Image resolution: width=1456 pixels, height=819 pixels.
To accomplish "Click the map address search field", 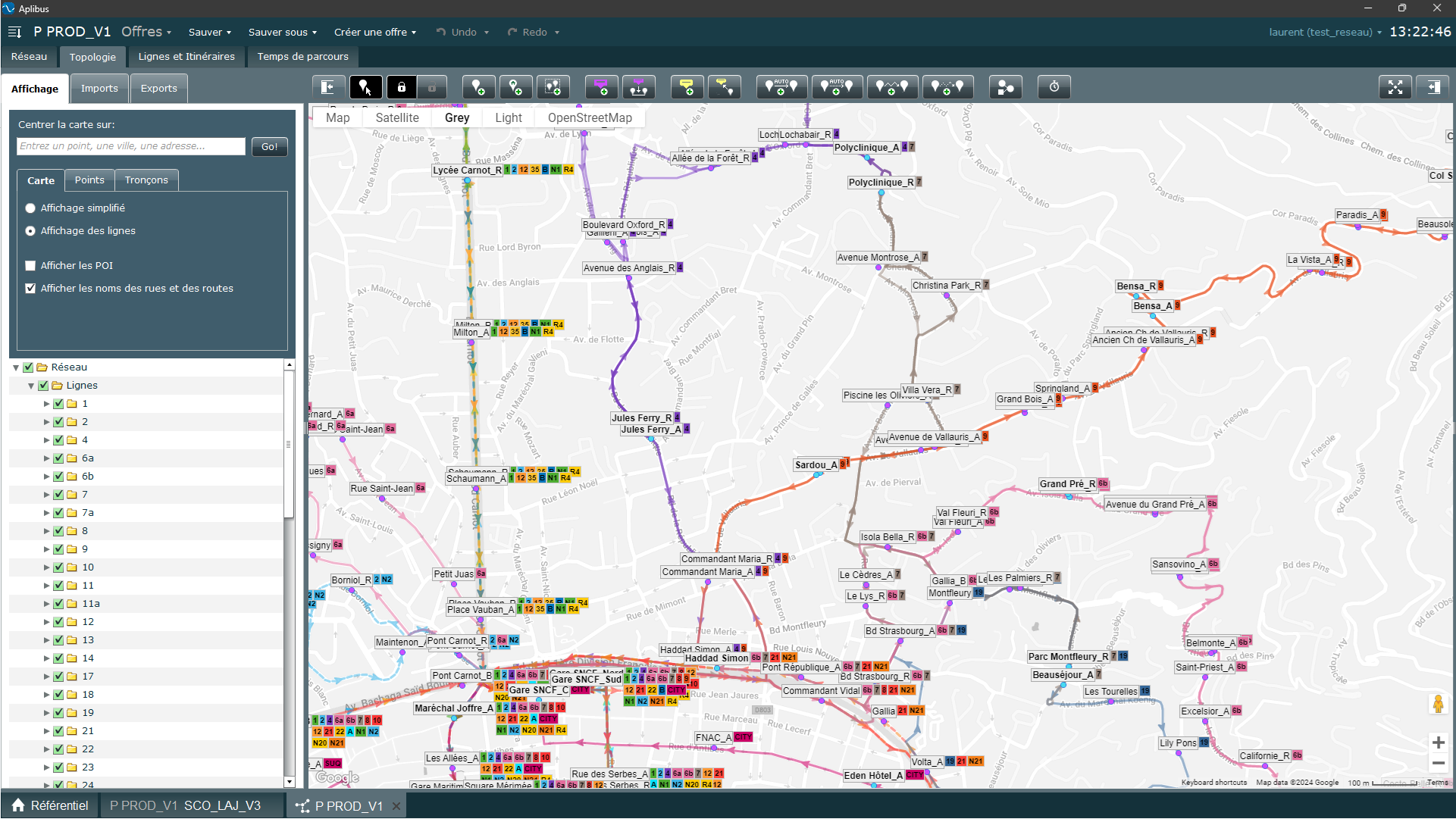I will point(131,146).
